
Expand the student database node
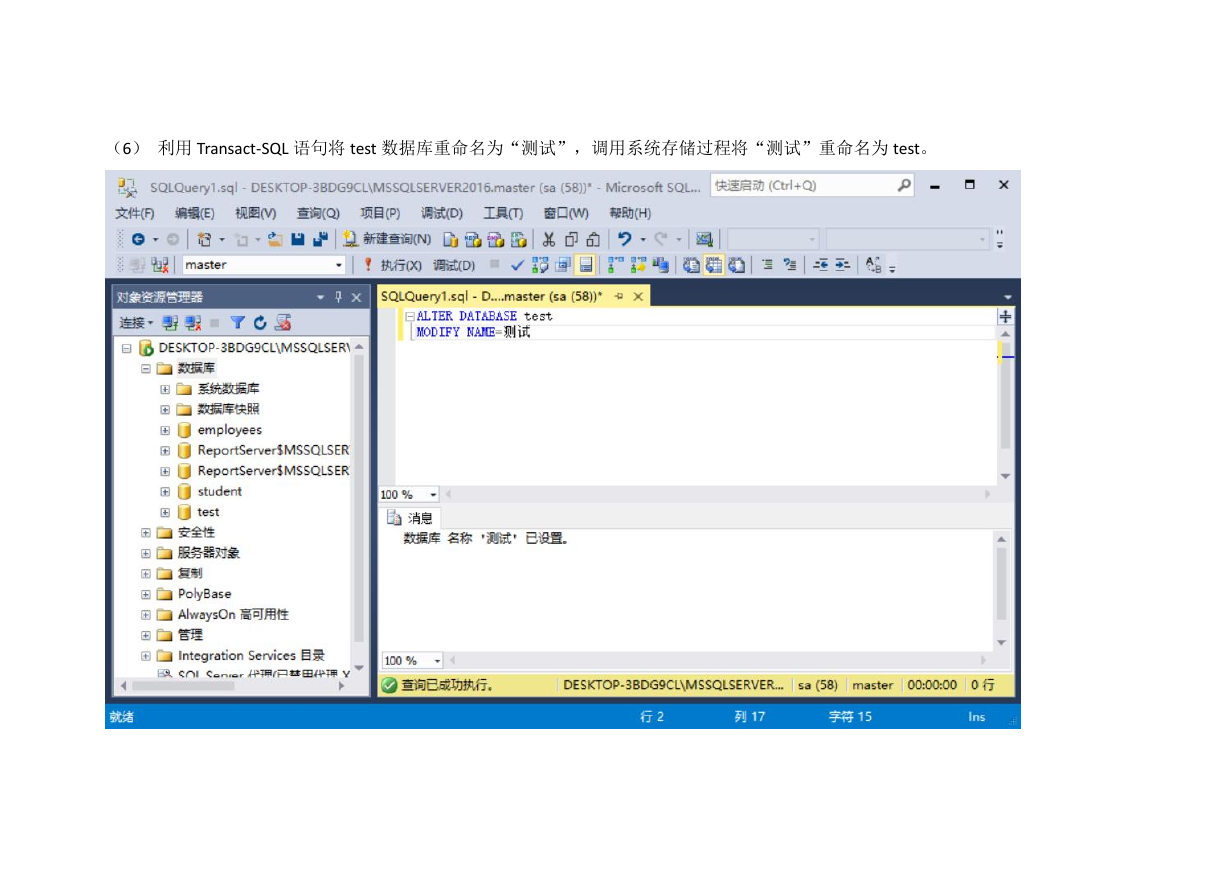click(x=165, y=492)
